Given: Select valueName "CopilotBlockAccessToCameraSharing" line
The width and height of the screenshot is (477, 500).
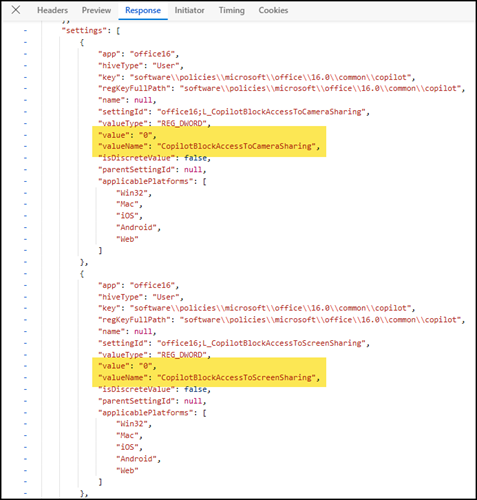Looking at the screenshot, I should 209,146.
